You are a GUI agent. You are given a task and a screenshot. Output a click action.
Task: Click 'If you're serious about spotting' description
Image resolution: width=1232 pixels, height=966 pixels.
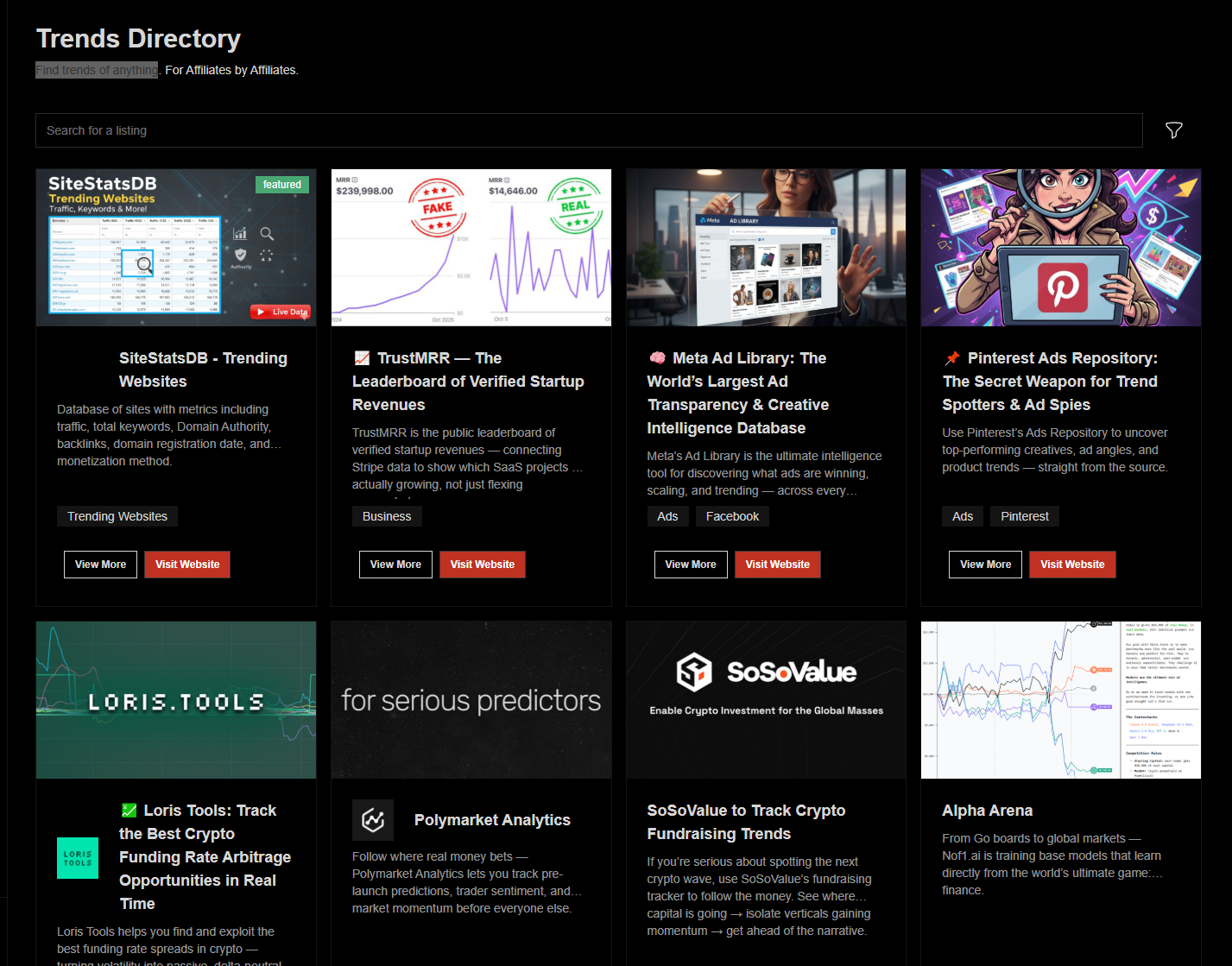[759, 896]
